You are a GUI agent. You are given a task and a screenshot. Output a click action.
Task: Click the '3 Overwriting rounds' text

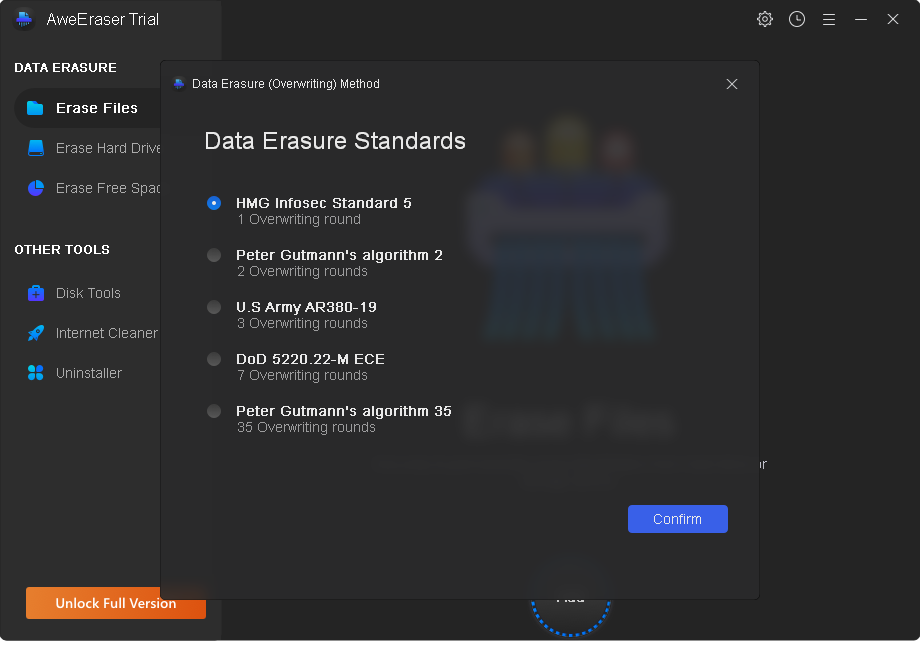(x=303, y=323)
